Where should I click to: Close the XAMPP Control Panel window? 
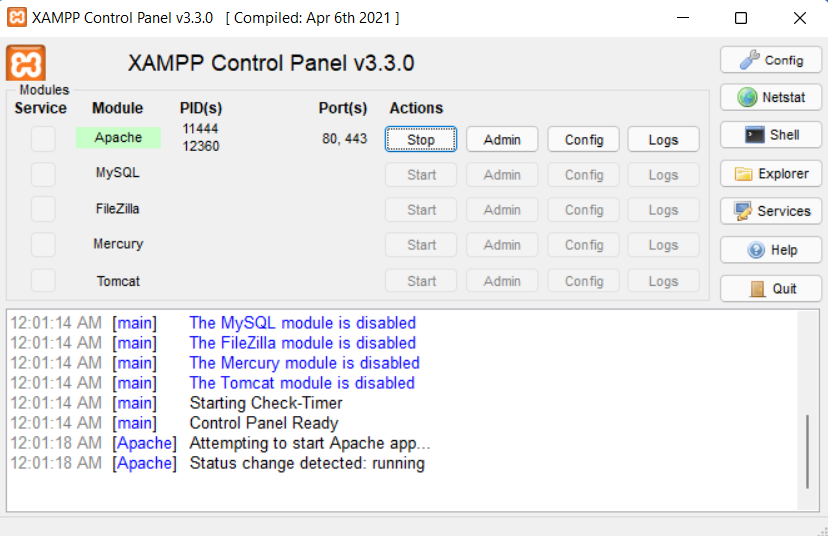(x=799, y=18)
